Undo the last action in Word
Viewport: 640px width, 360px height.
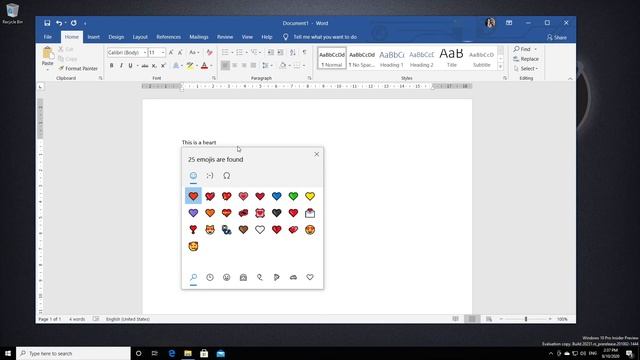pos(59,23)
